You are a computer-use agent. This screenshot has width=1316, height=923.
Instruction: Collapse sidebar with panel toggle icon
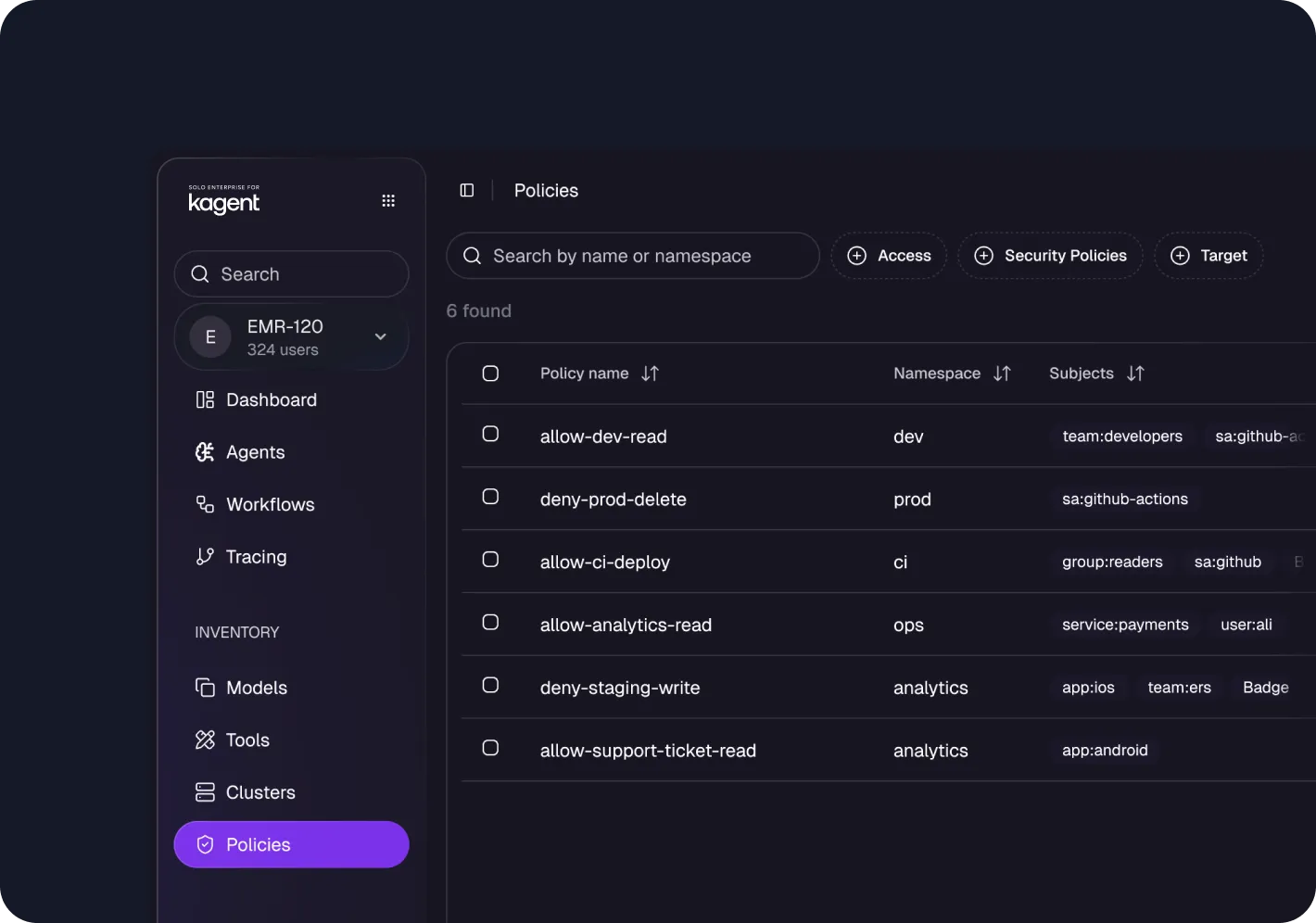(x=467, y=190)
